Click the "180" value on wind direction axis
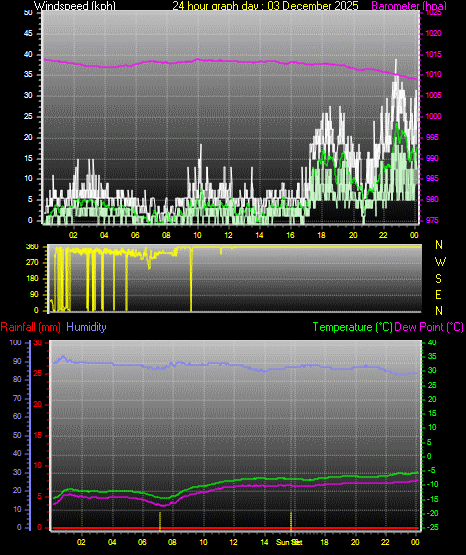 32,279
